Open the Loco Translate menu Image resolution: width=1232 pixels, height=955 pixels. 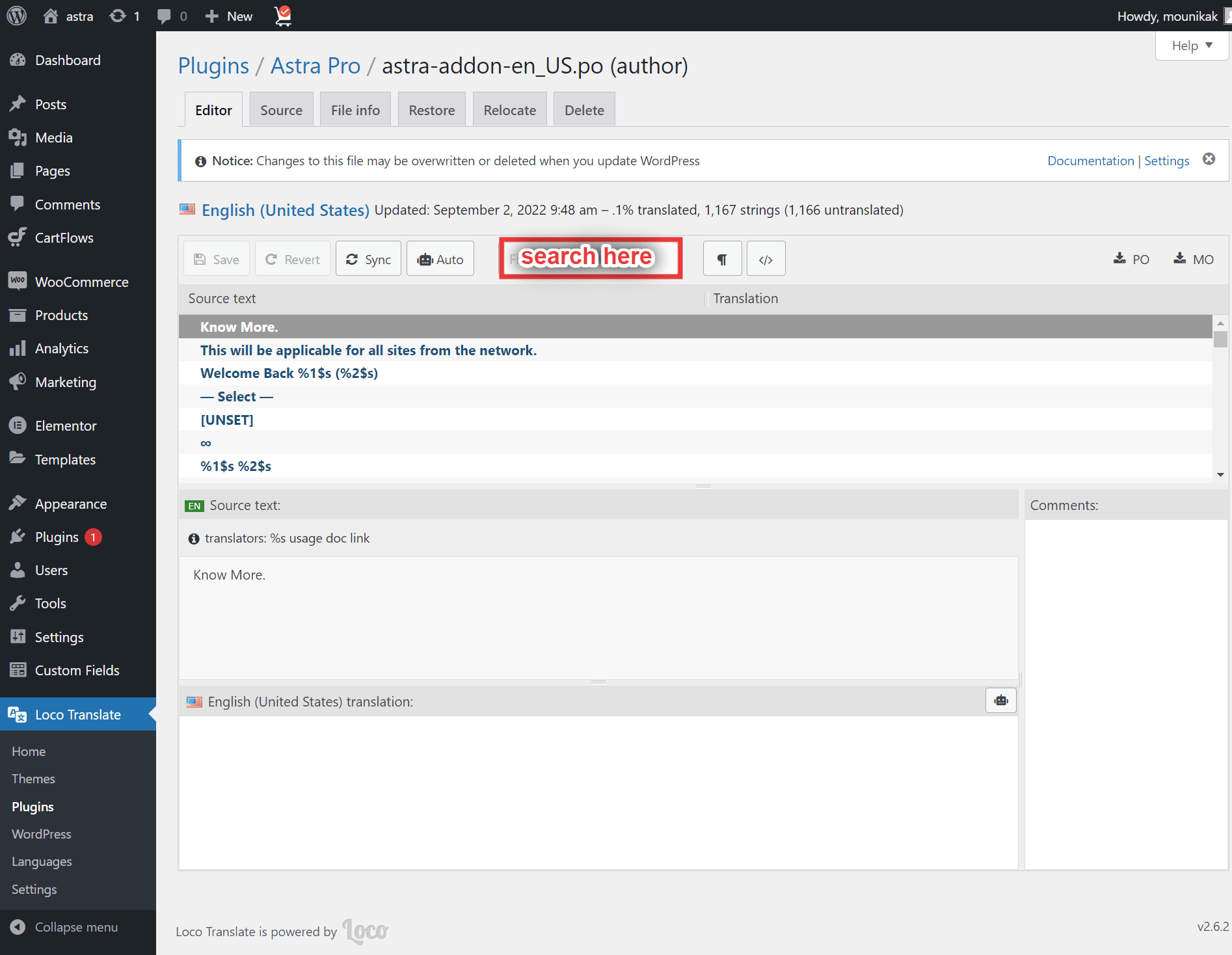78,714
